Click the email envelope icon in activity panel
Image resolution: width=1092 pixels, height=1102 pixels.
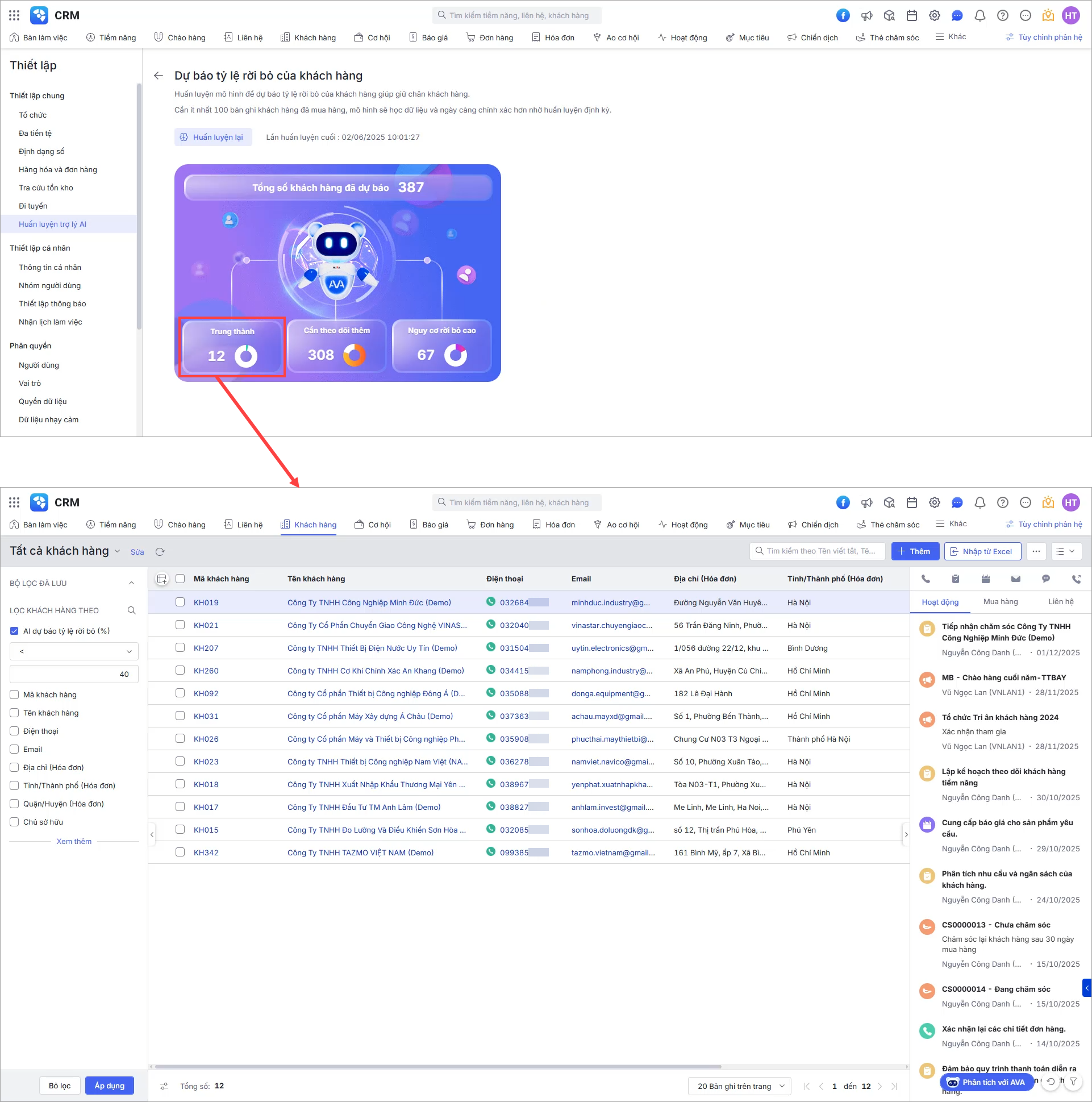coord(1016,579)
